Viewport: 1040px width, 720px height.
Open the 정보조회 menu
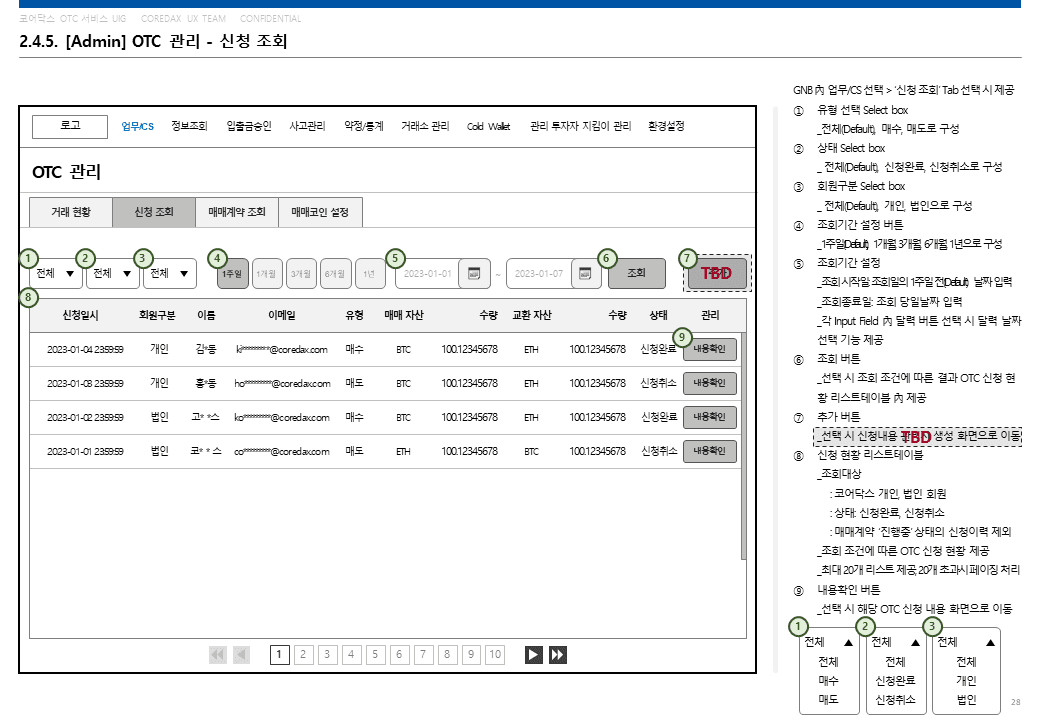189,126
